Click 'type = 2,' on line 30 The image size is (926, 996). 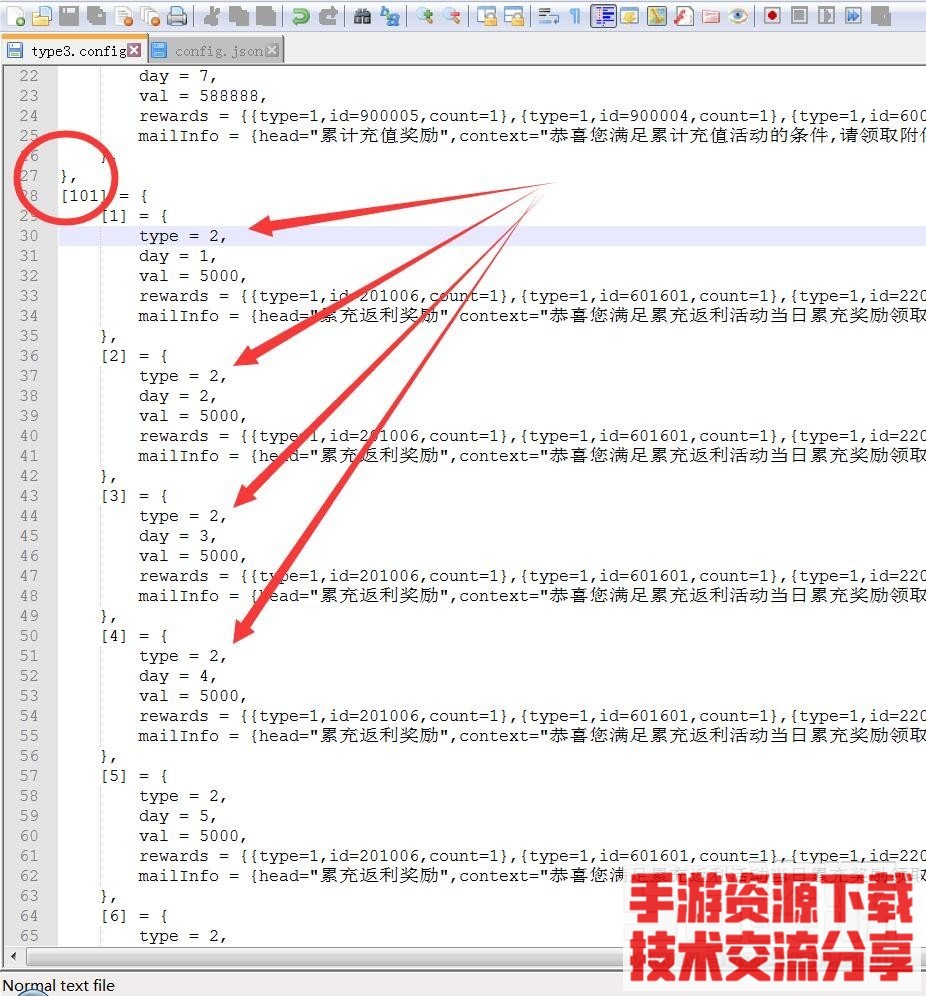183,236
